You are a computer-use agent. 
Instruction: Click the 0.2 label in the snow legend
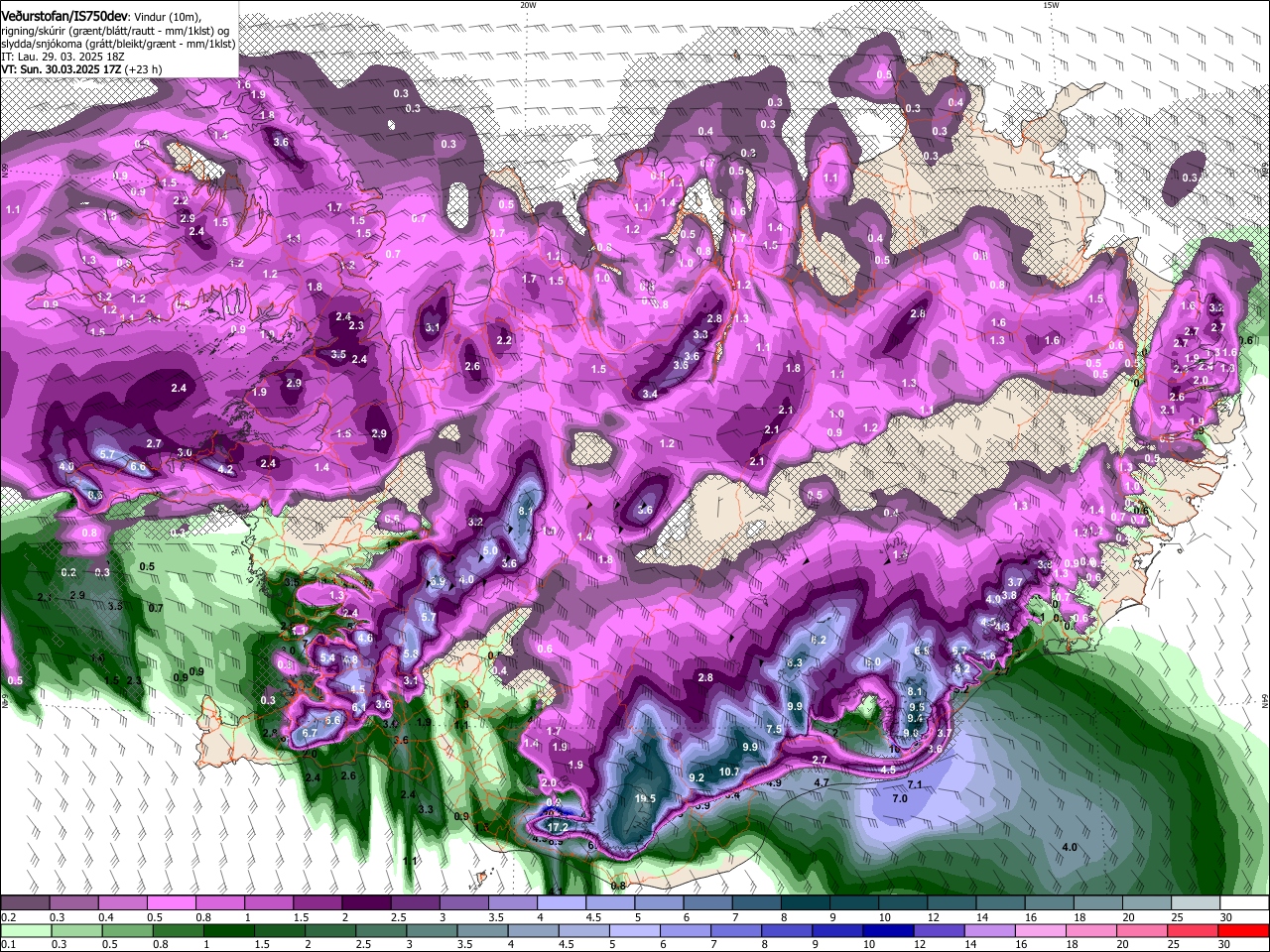[7, 917]
